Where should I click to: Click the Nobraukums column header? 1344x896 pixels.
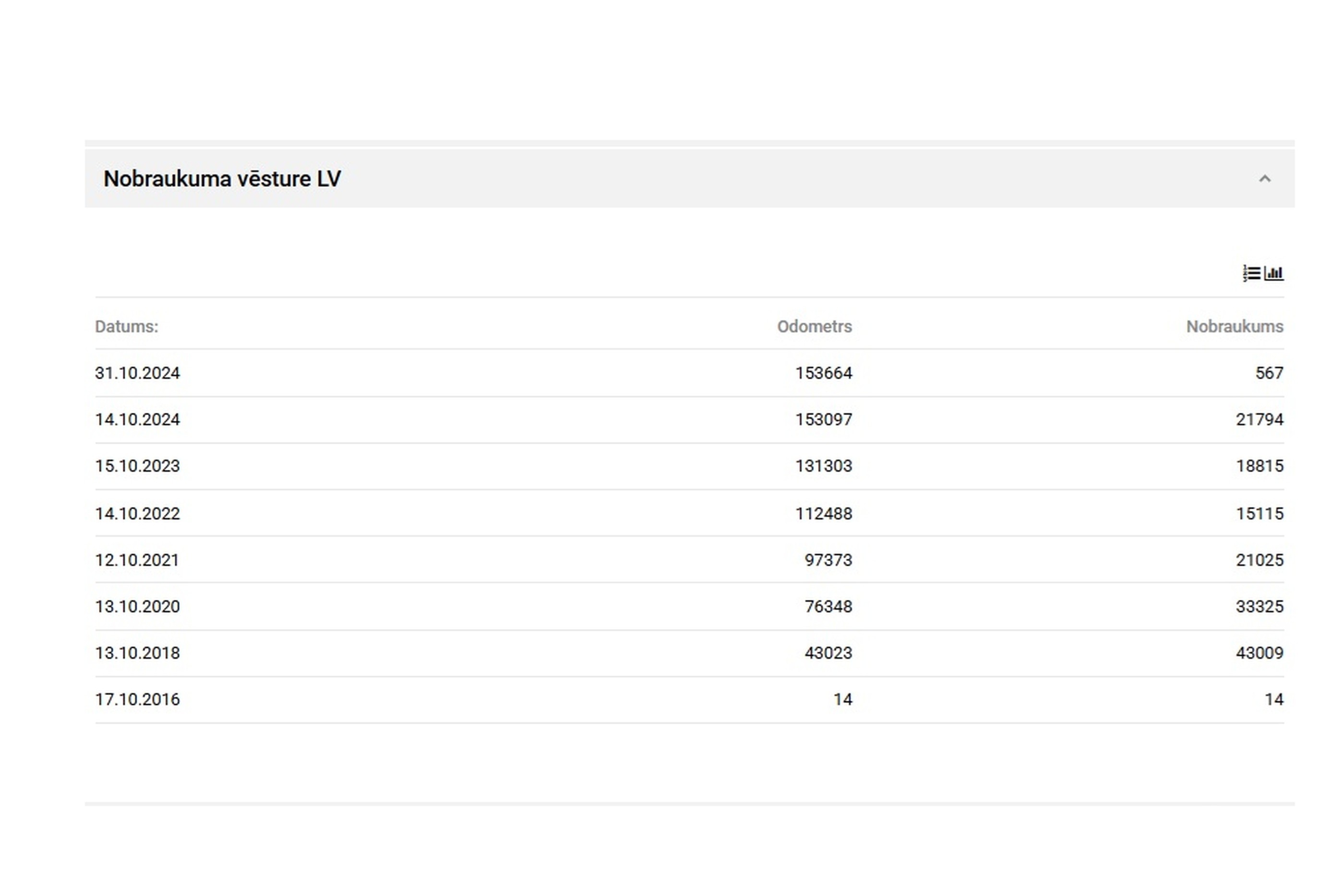pyautogui.click(x=1234, y=326)
